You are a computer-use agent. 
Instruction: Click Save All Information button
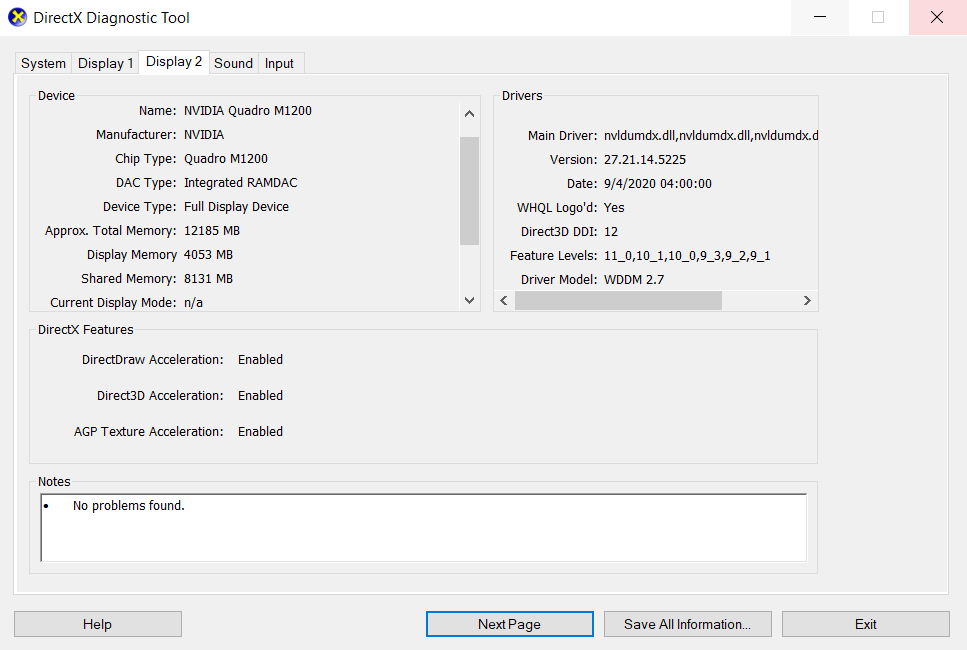pyautogui.click(x=688, y=624)
